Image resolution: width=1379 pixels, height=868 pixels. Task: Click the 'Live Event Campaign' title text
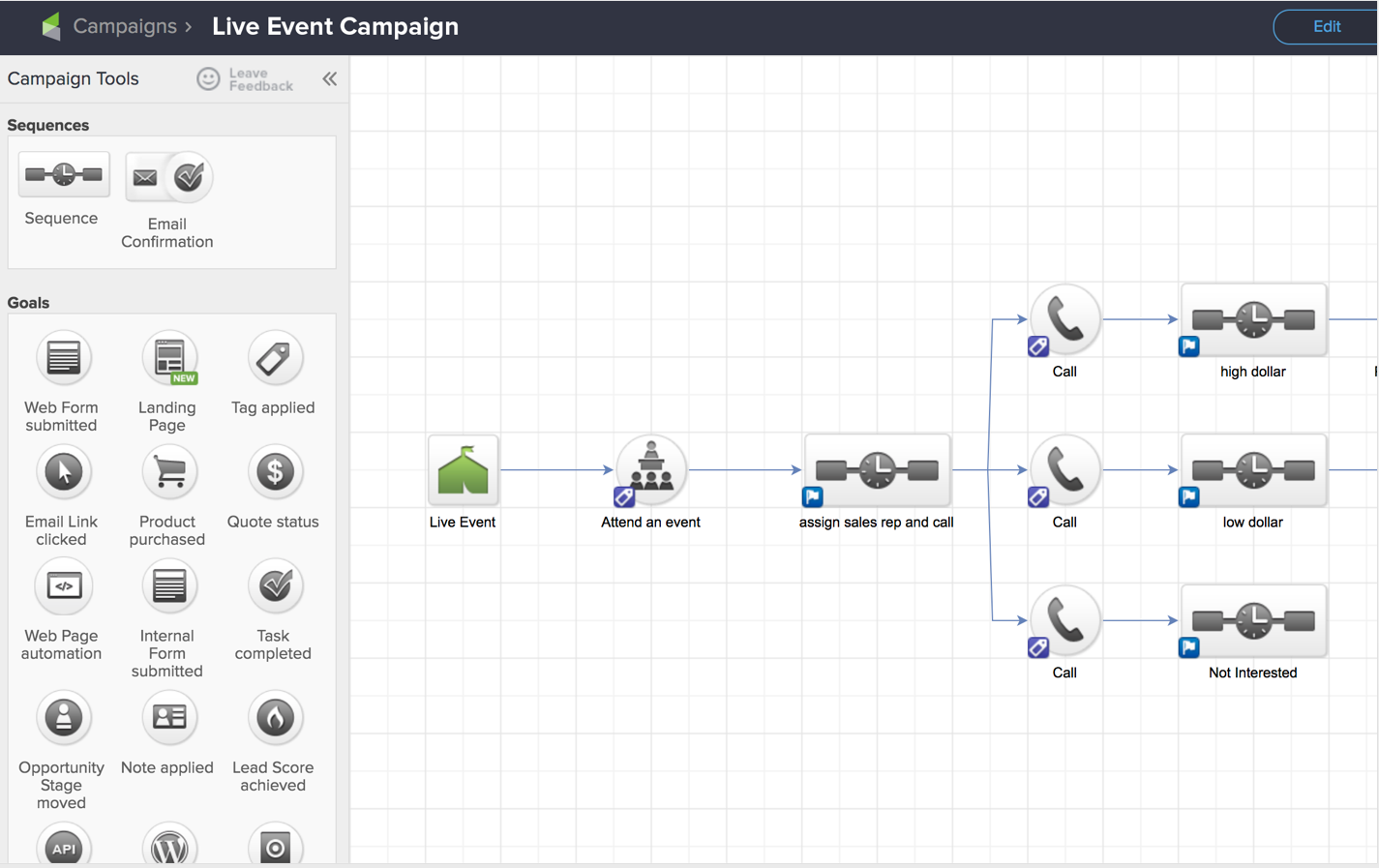pyautogui.click(x=335, y=26)
